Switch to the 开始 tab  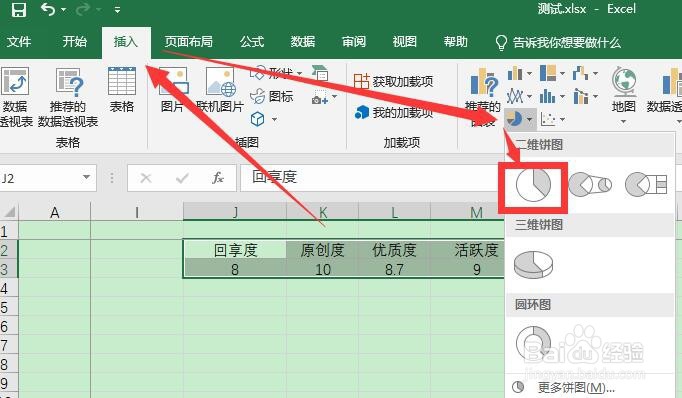[x=74, y=42]
